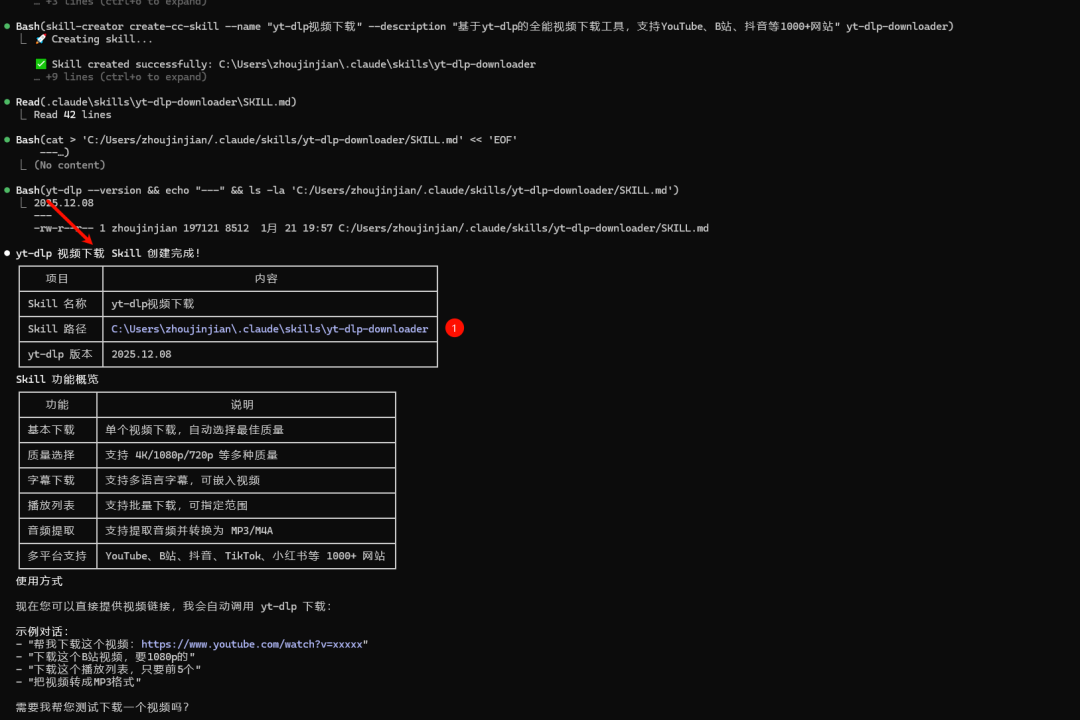Image resolution: width=1080 pixels, height=720 pixels.
Task: Click the rocket icon beside 'Creating skill...'
Action: pos(41,39)
